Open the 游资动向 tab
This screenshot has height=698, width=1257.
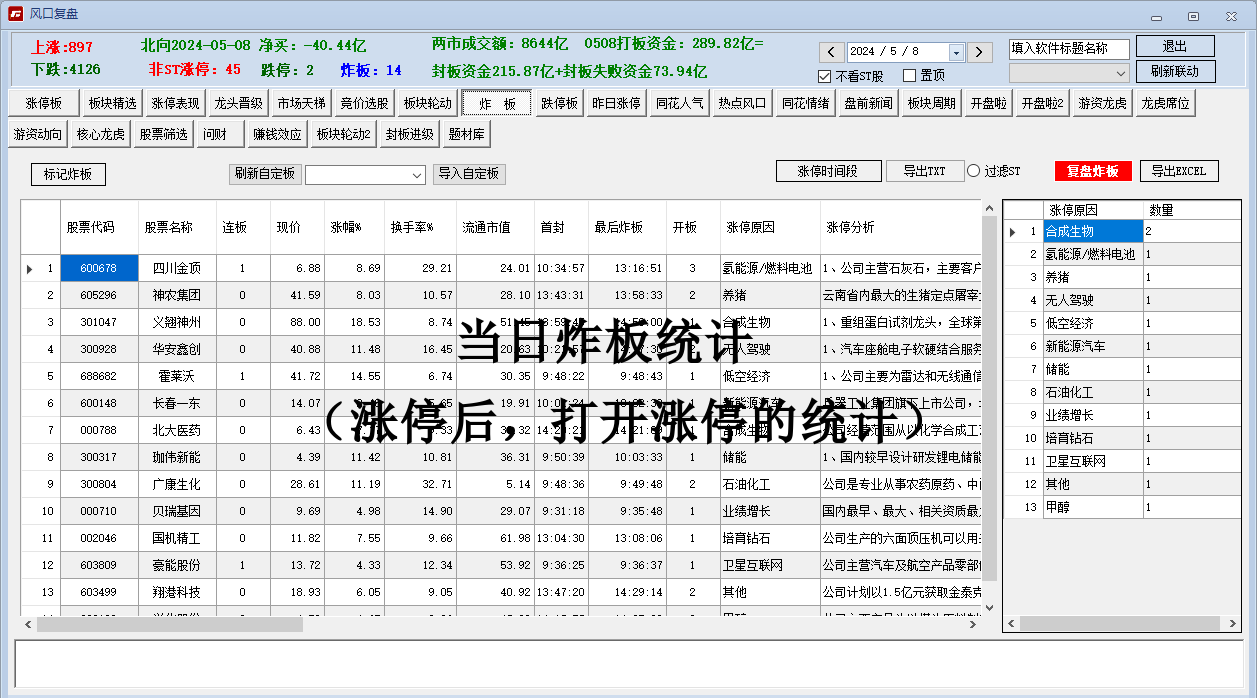tap(38, 134)
